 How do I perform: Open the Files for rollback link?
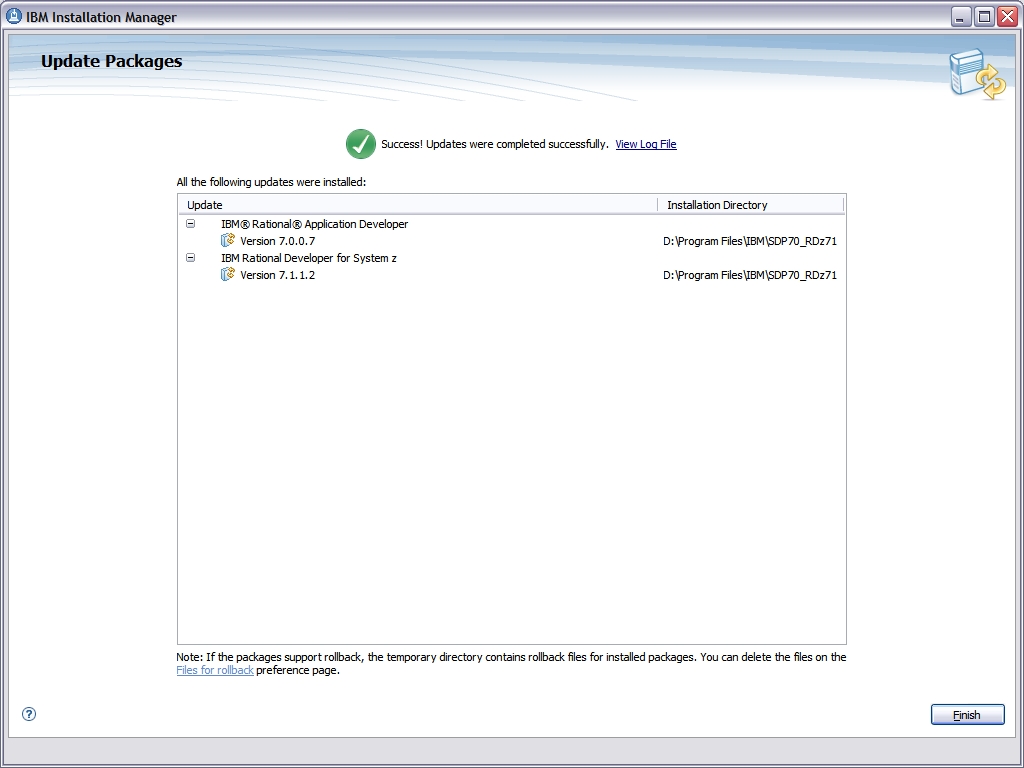coord(215,670)
